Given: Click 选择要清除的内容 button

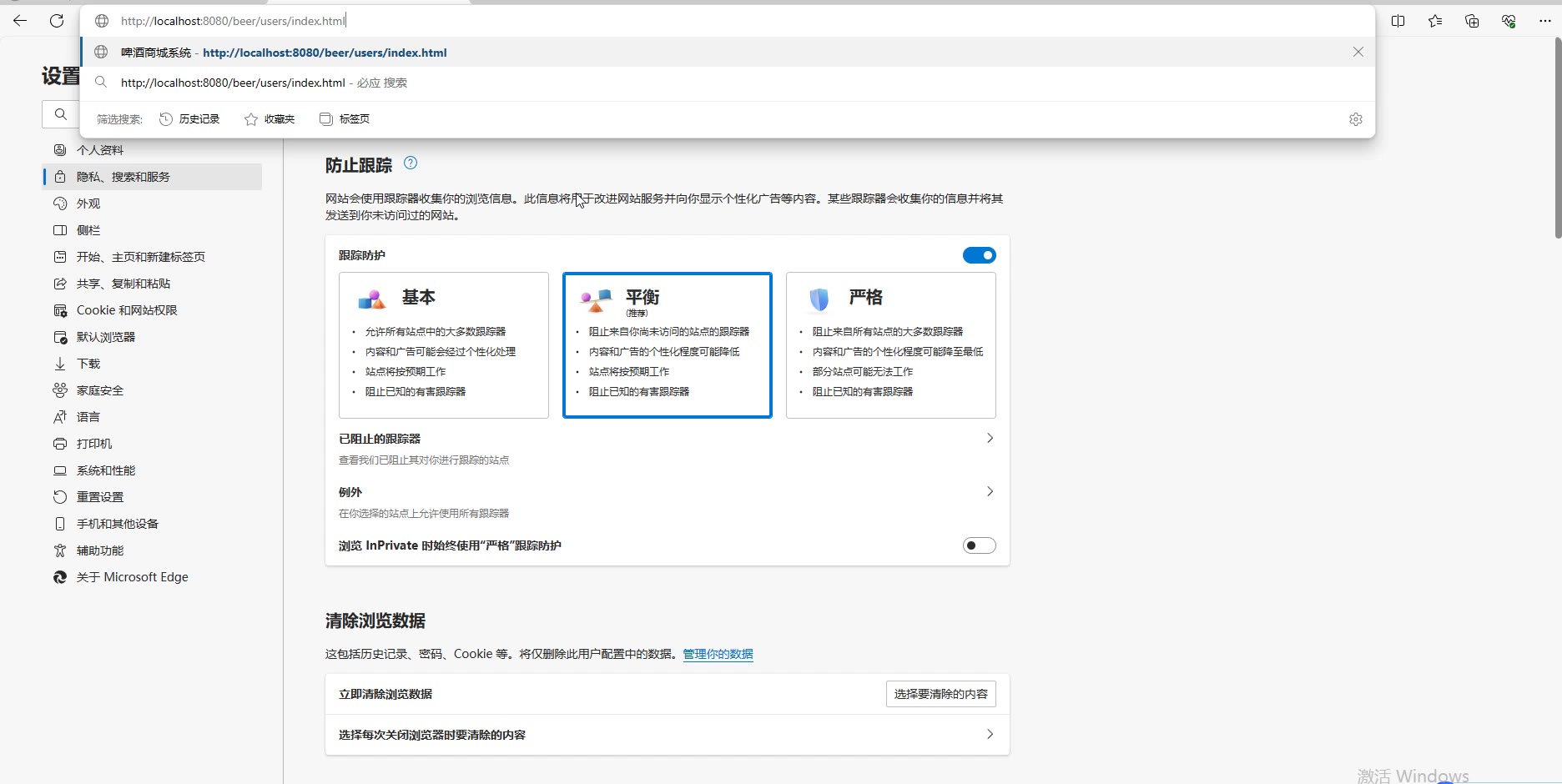Looking at the screenshot, I should click(941, 694).
